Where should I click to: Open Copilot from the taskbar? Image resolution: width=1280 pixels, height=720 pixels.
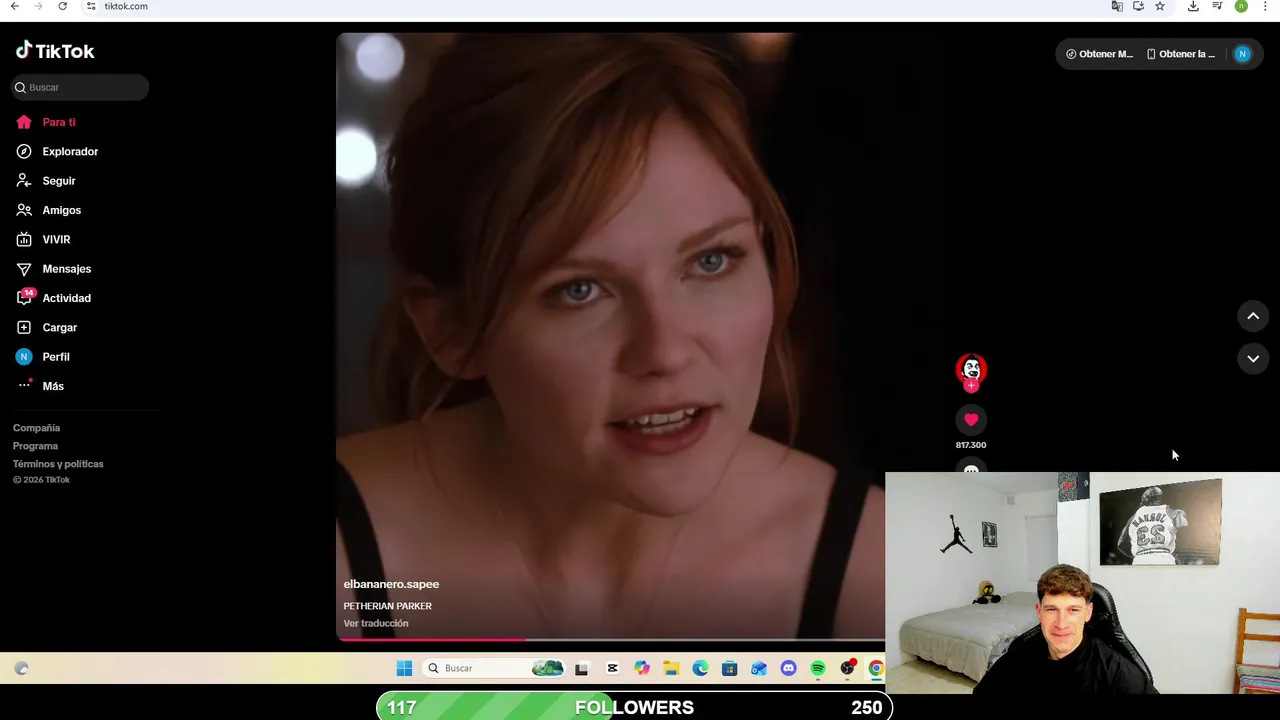pyautogui.click(x=641, y=668)
